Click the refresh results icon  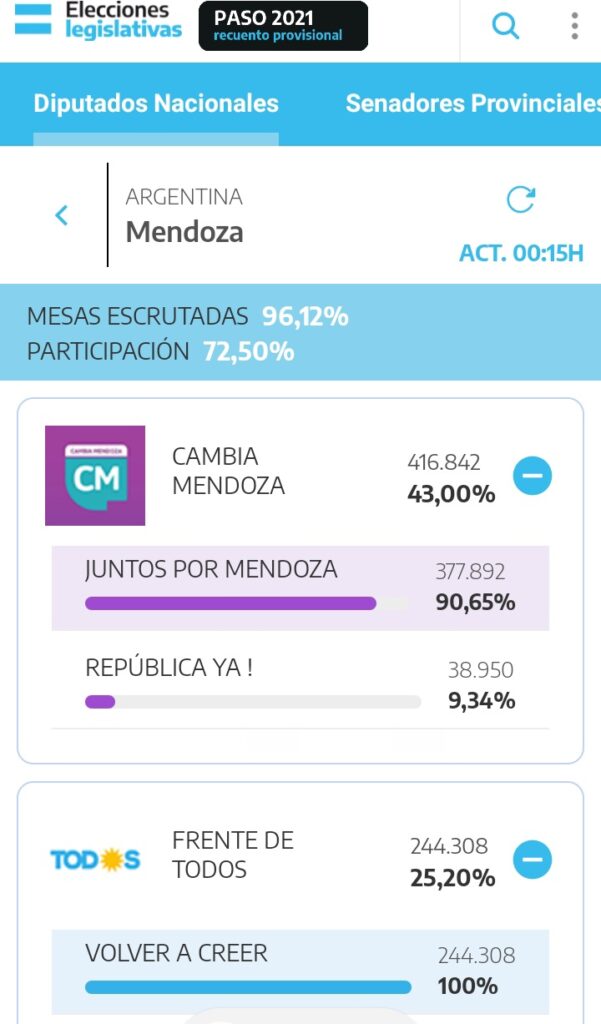click(x=521, y=200)
